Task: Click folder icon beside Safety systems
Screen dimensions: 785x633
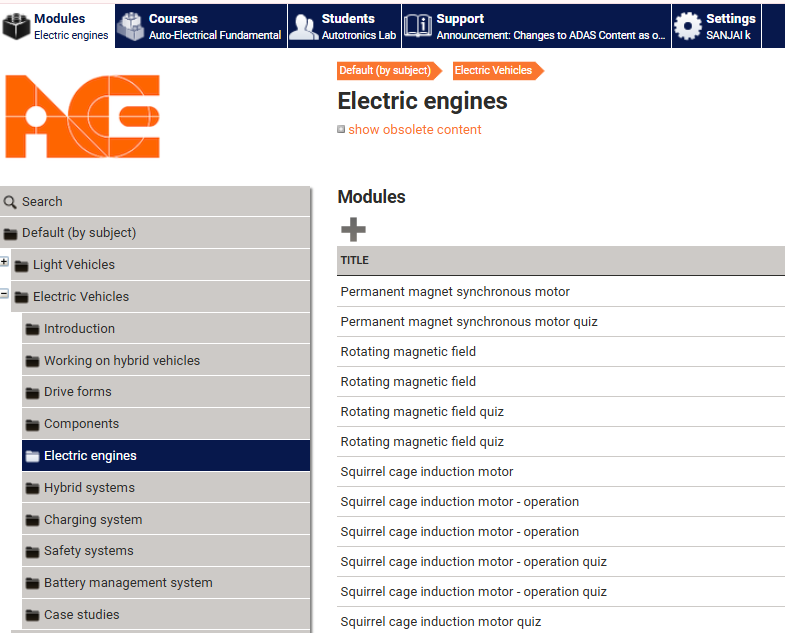Action: (x=33, y=552)
